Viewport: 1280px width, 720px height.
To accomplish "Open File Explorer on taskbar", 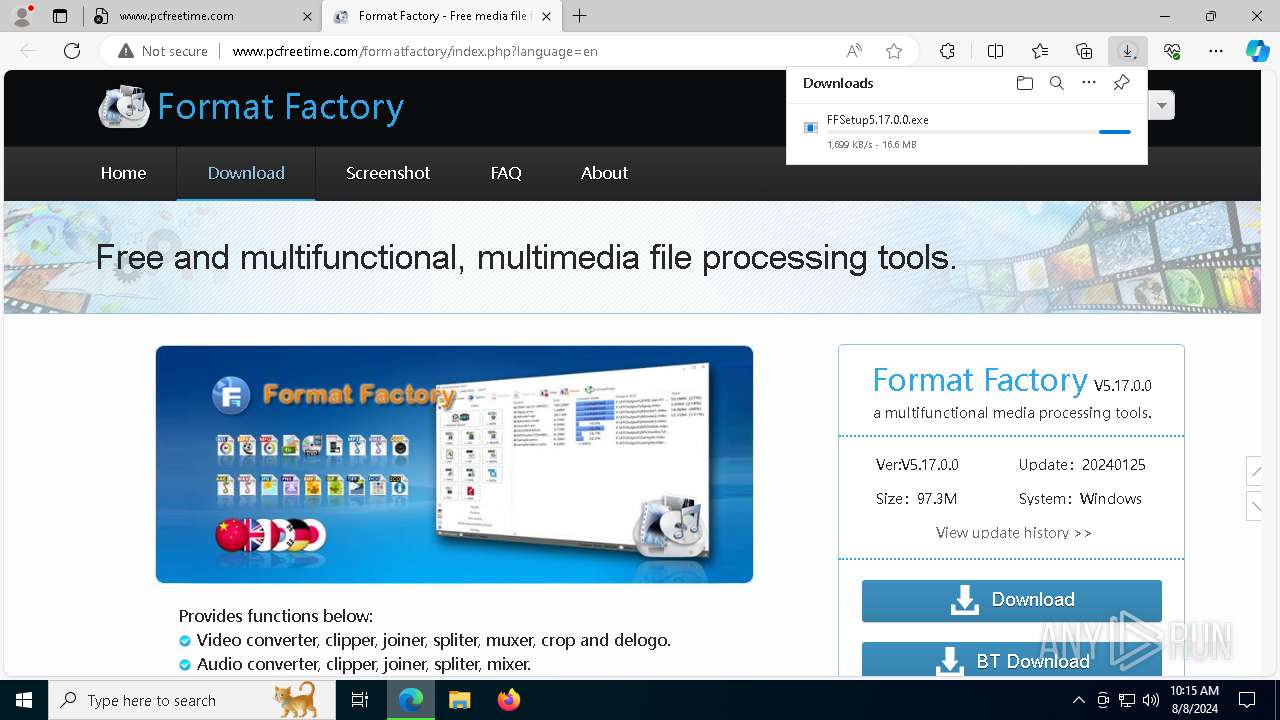I will tap(460, 700).
